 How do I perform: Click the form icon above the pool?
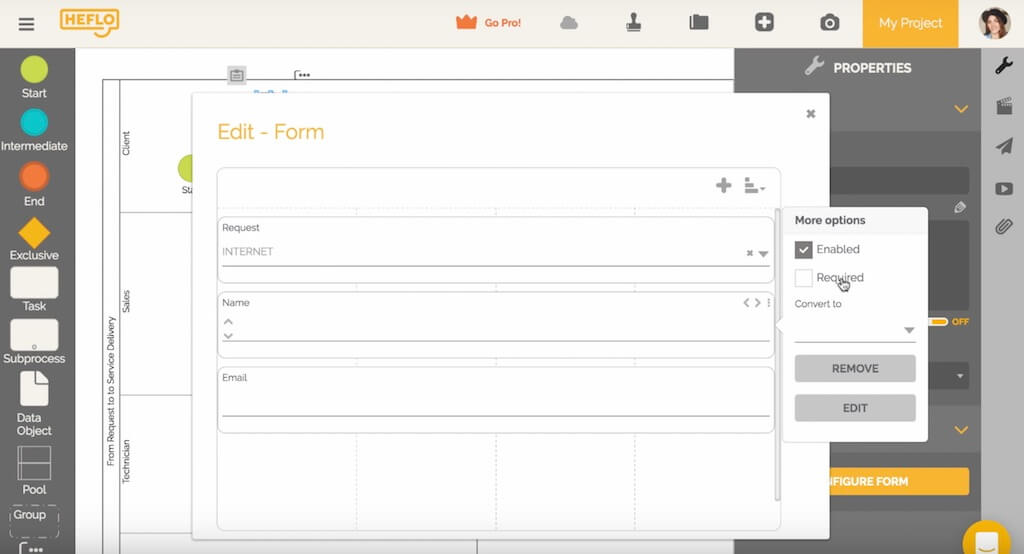[236, 75]
